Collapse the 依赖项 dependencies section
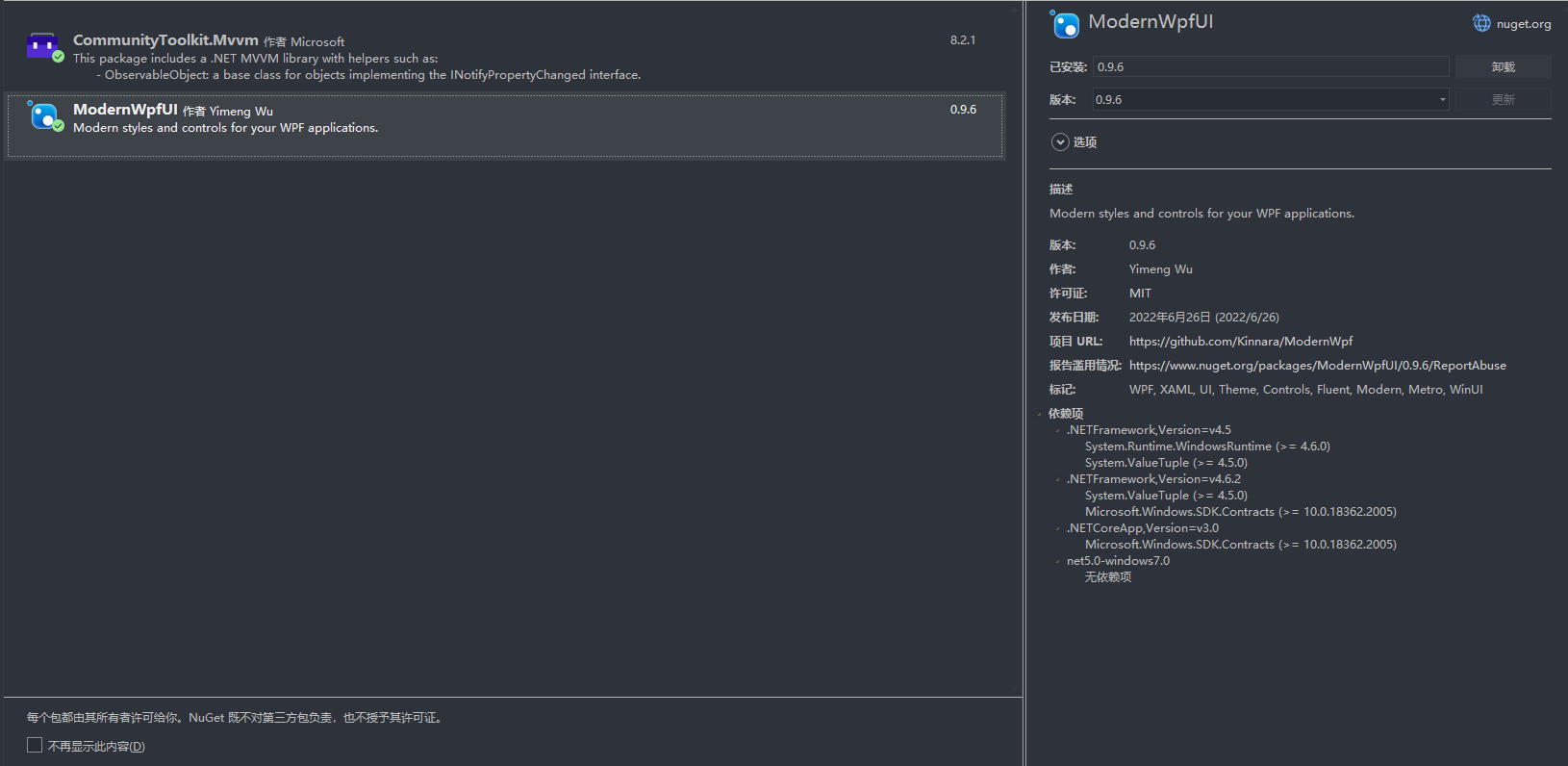1568x766 pixels. coord(1040,414)
